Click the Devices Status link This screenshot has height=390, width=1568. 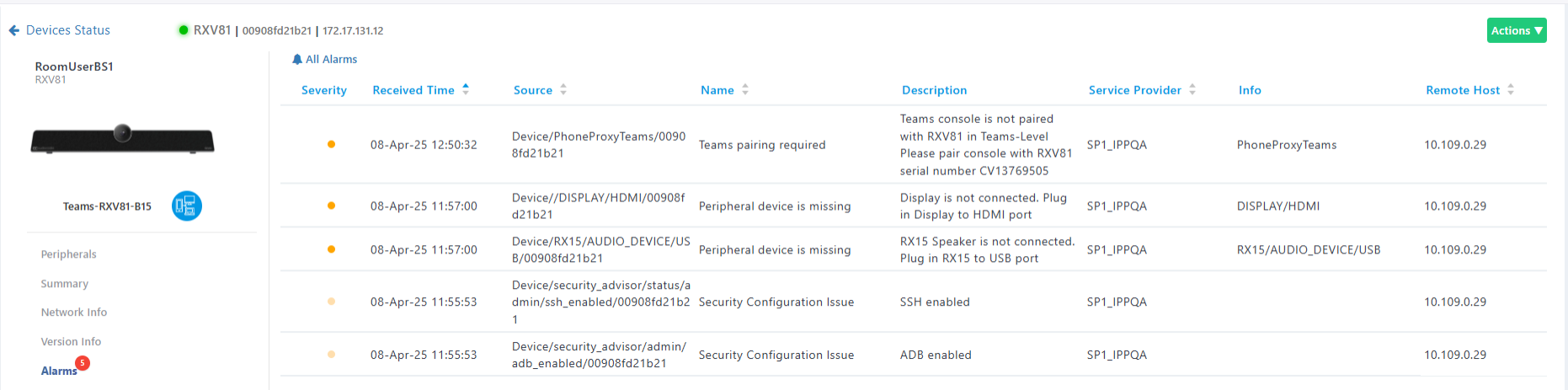coord(68,30)
